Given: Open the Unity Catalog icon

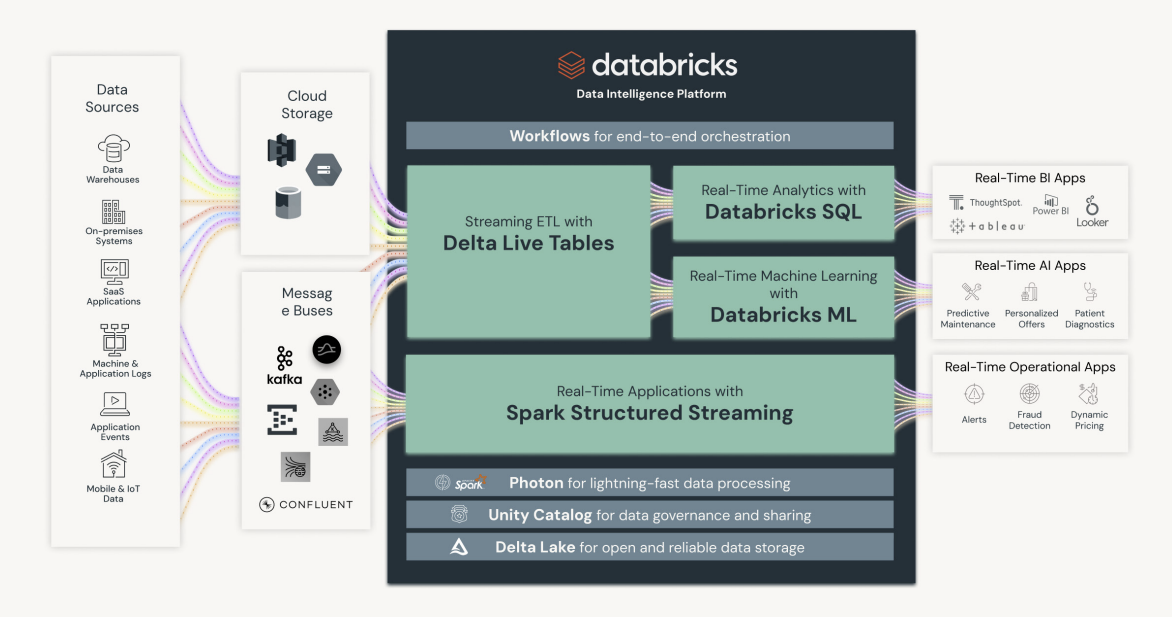Looking at the screenshot, I should click(459, 514).
